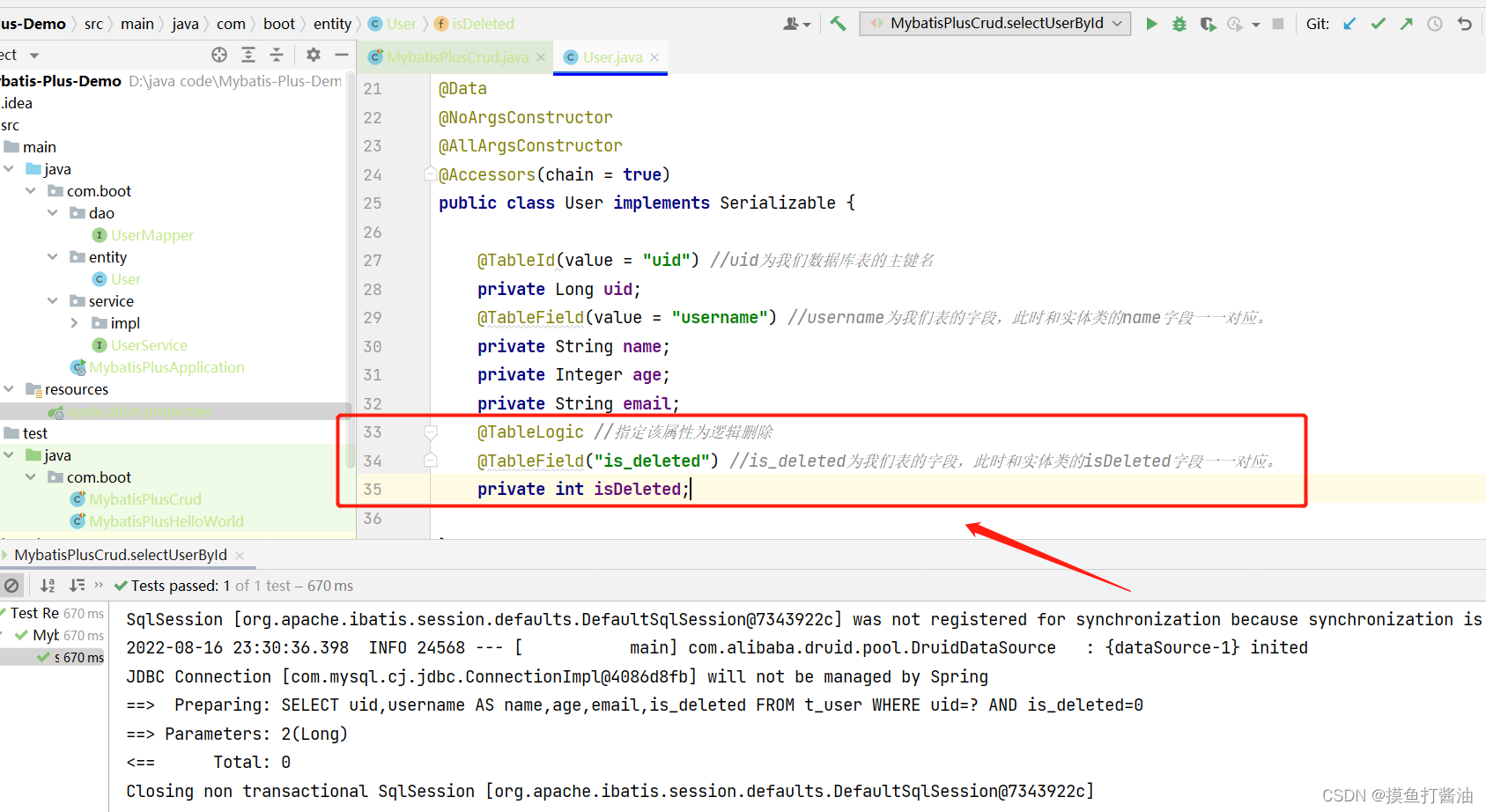
Task: Click the 'com' breadcrumb
Action: point(231,24)
